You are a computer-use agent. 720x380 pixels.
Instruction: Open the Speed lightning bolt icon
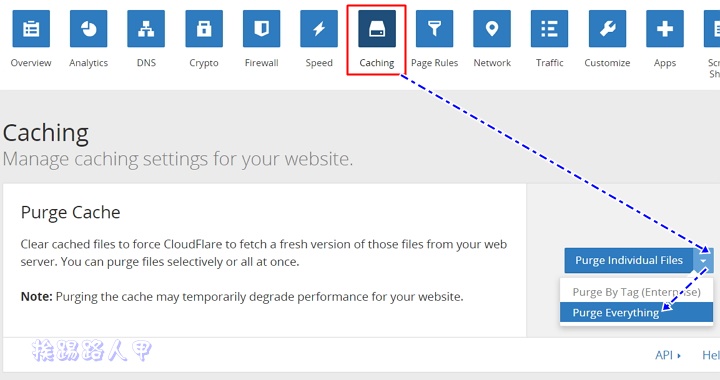[x=319, y=28]
